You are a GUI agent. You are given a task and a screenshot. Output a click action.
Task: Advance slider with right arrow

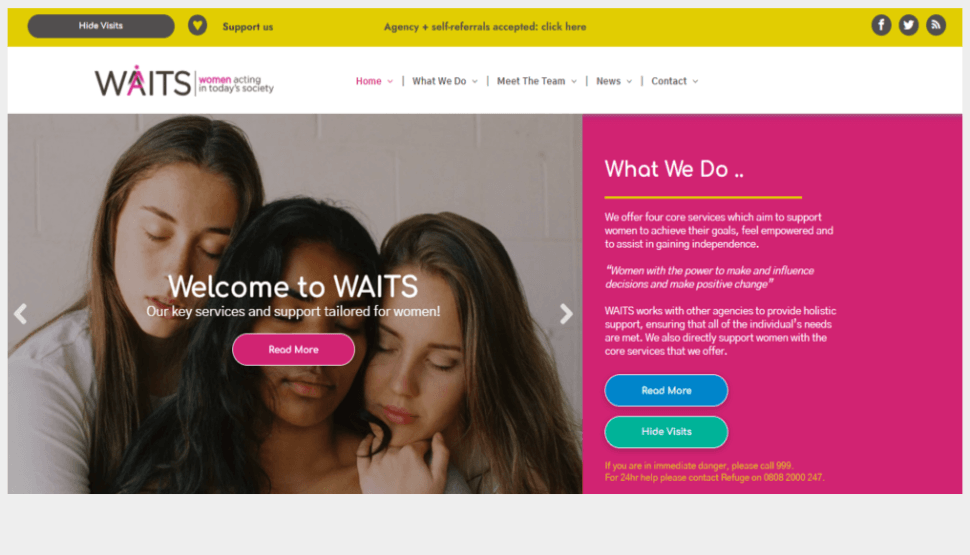coord(565,314)
